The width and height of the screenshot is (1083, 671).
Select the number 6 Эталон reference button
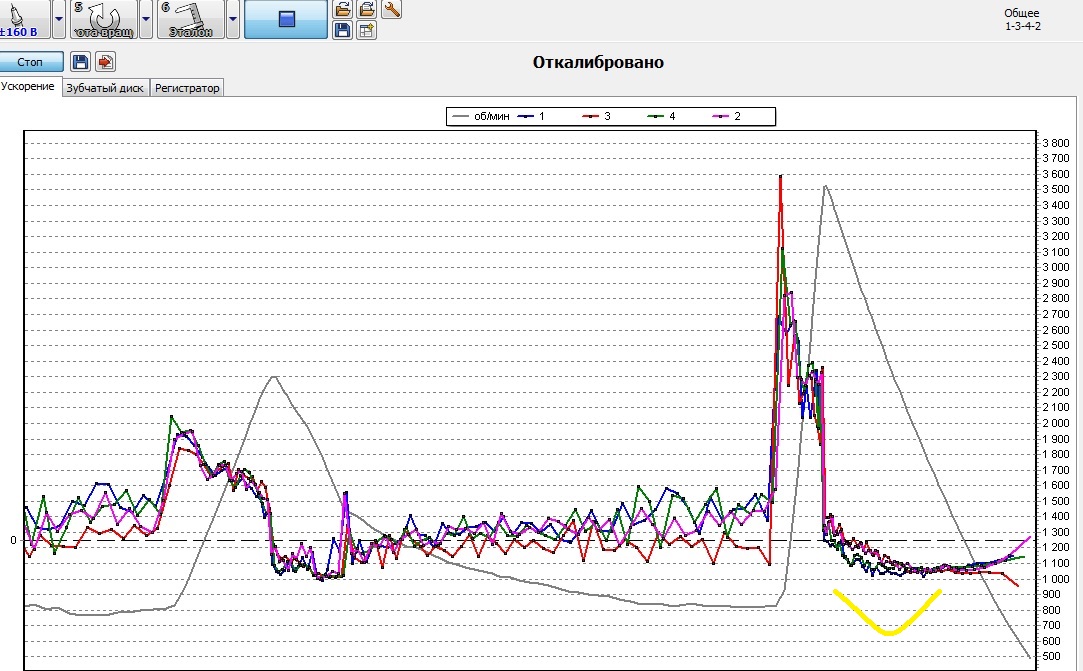(191, 19)
